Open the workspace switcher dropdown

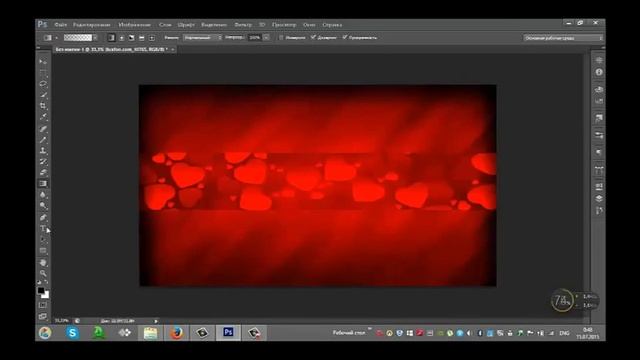[563, 38]
